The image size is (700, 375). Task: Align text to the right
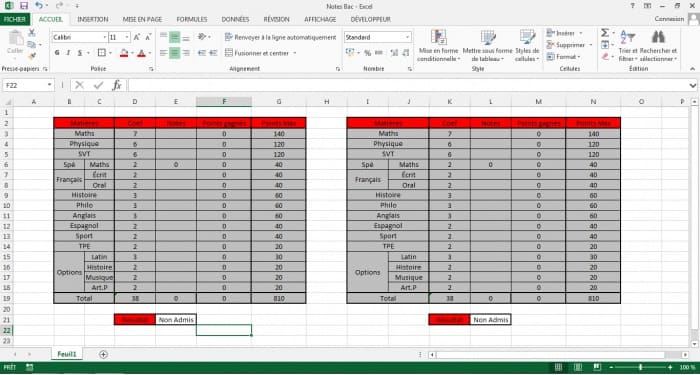tap(186, 53)
